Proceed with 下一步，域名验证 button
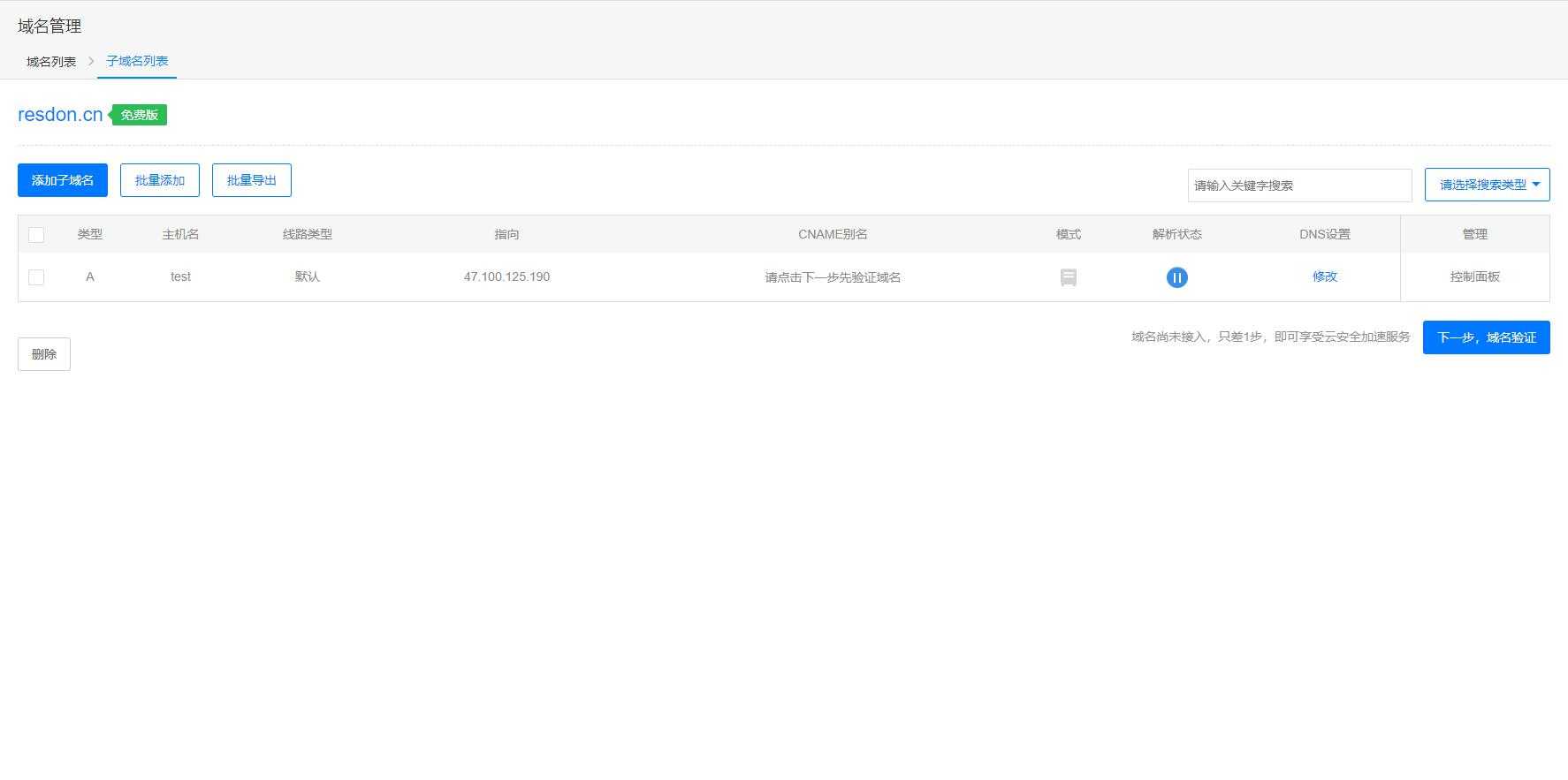The width and height of the screenshot is (1568, 780). pyautogui.click(x=1486, y=337)
